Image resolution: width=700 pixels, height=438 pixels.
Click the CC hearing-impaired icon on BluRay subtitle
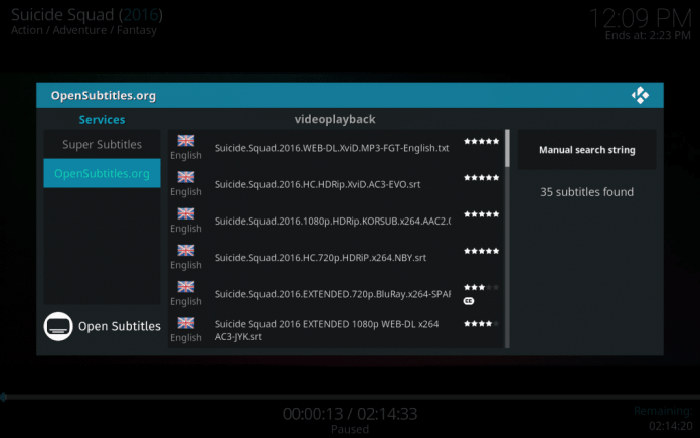click(469, 301)
